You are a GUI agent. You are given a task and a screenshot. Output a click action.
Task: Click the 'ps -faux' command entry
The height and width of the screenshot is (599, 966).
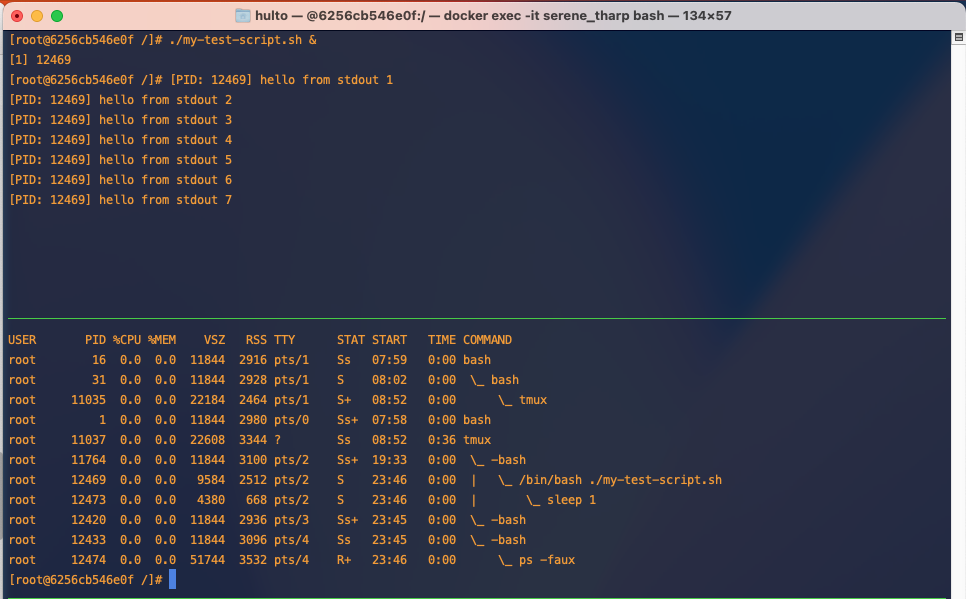pyautogui.click(x=547, y=560)
